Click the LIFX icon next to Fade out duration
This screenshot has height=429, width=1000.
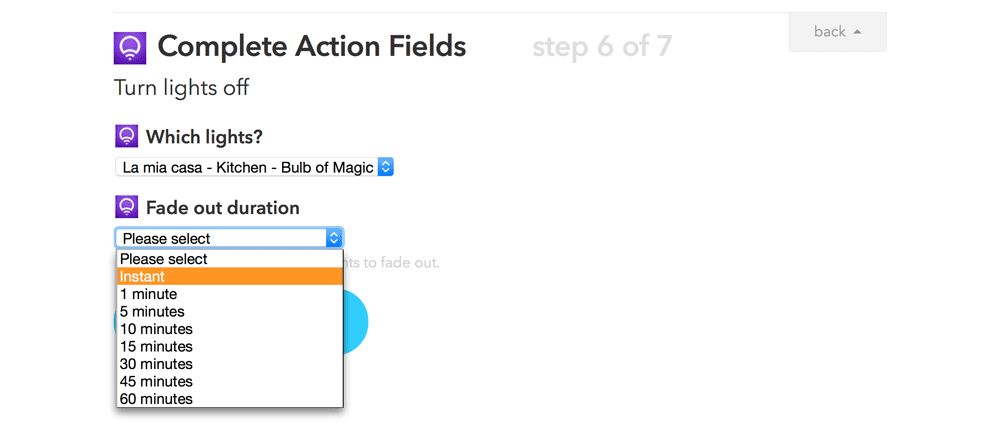click(126, 208)
